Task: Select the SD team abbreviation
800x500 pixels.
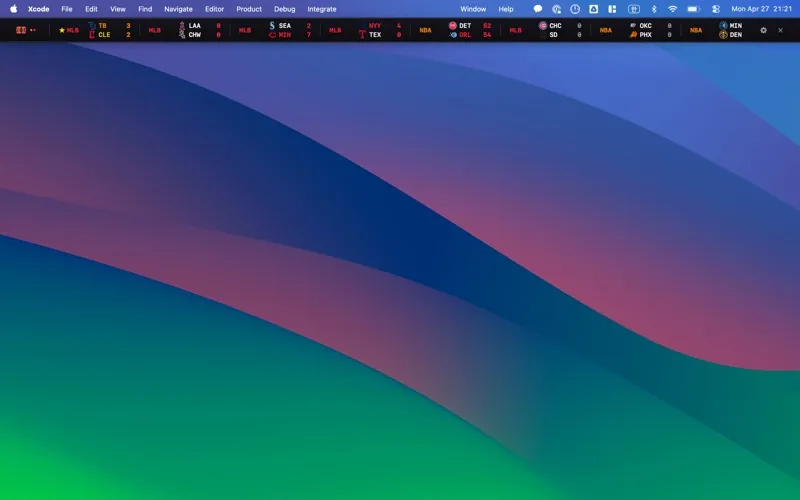Action: [x=554, y=35]
